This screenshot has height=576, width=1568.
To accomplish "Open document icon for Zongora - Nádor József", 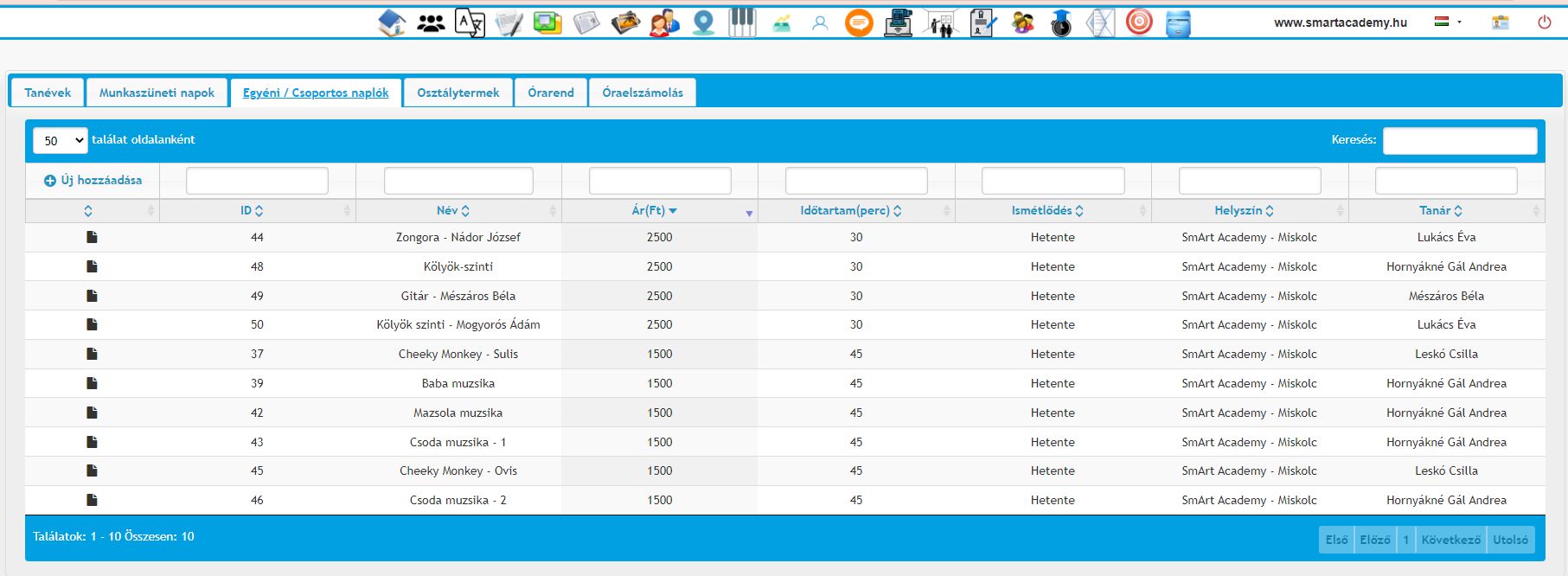I will (92, 237).
